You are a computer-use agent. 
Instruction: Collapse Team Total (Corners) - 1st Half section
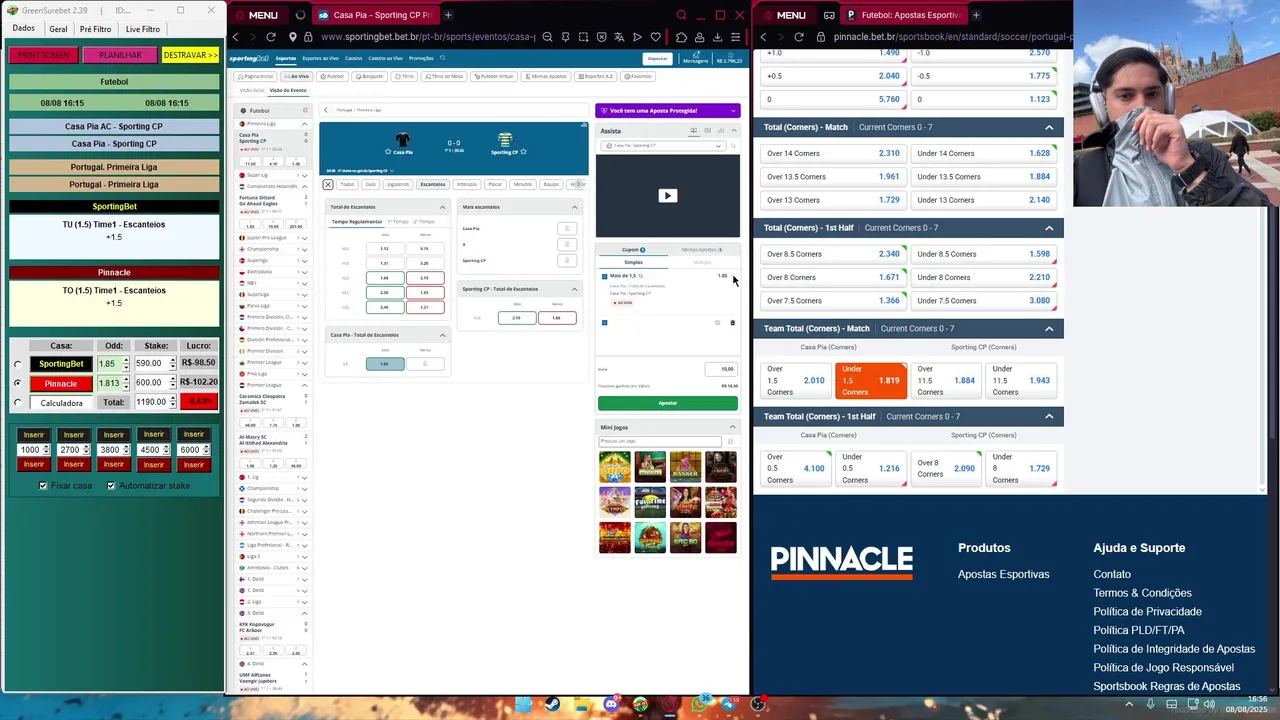[1049, 416]
